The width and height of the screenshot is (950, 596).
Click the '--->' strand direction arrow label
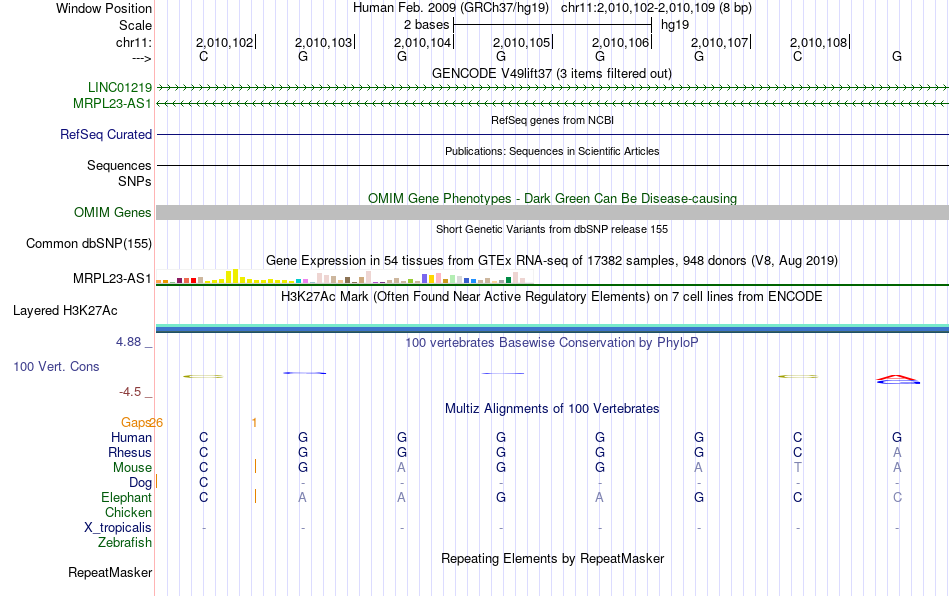click(142, 58)
